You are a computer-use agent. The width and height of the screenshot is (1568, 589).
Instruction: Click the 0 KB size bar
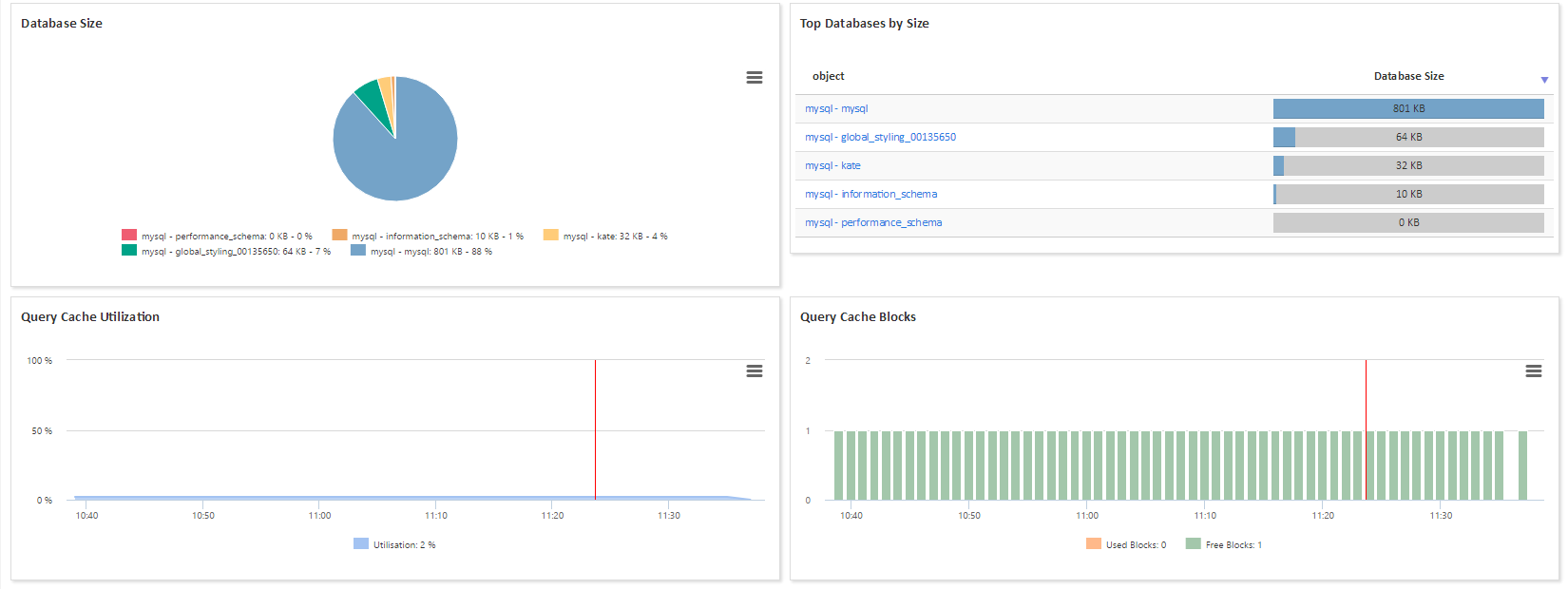1408,222
